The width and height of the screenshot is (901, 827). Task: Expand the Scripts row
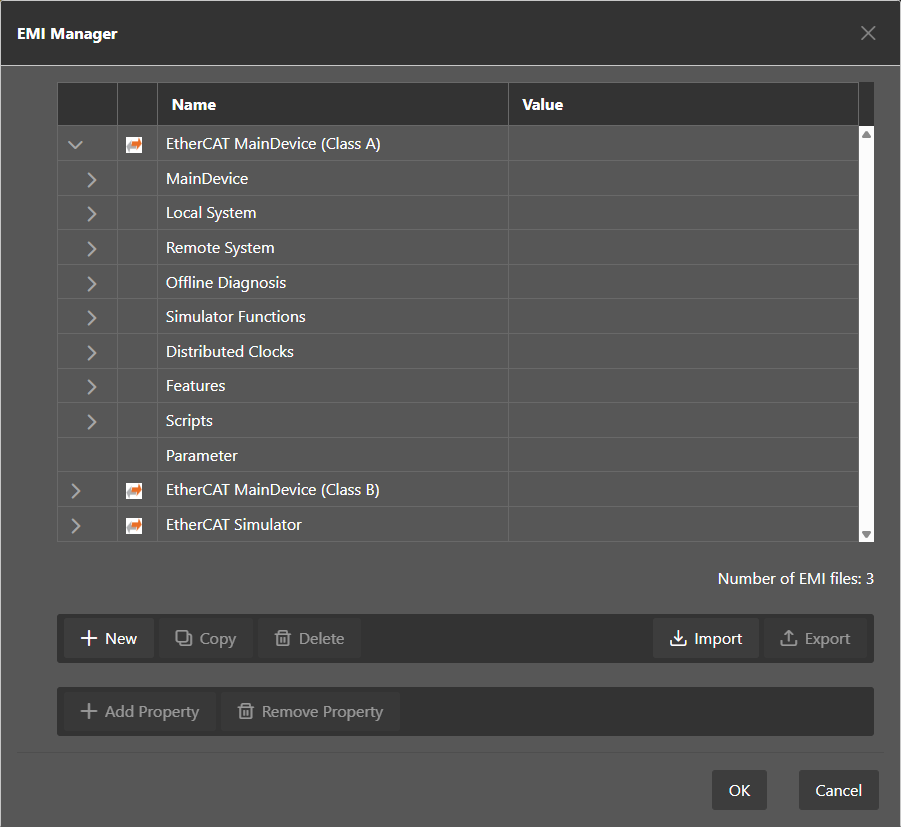(x=91, y=422)
